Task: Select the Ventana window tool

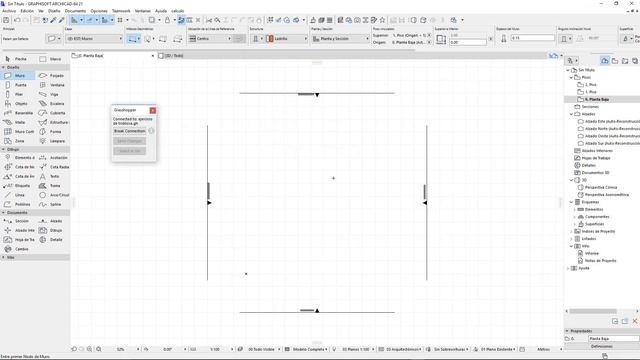Action: [x=52, y=85]
